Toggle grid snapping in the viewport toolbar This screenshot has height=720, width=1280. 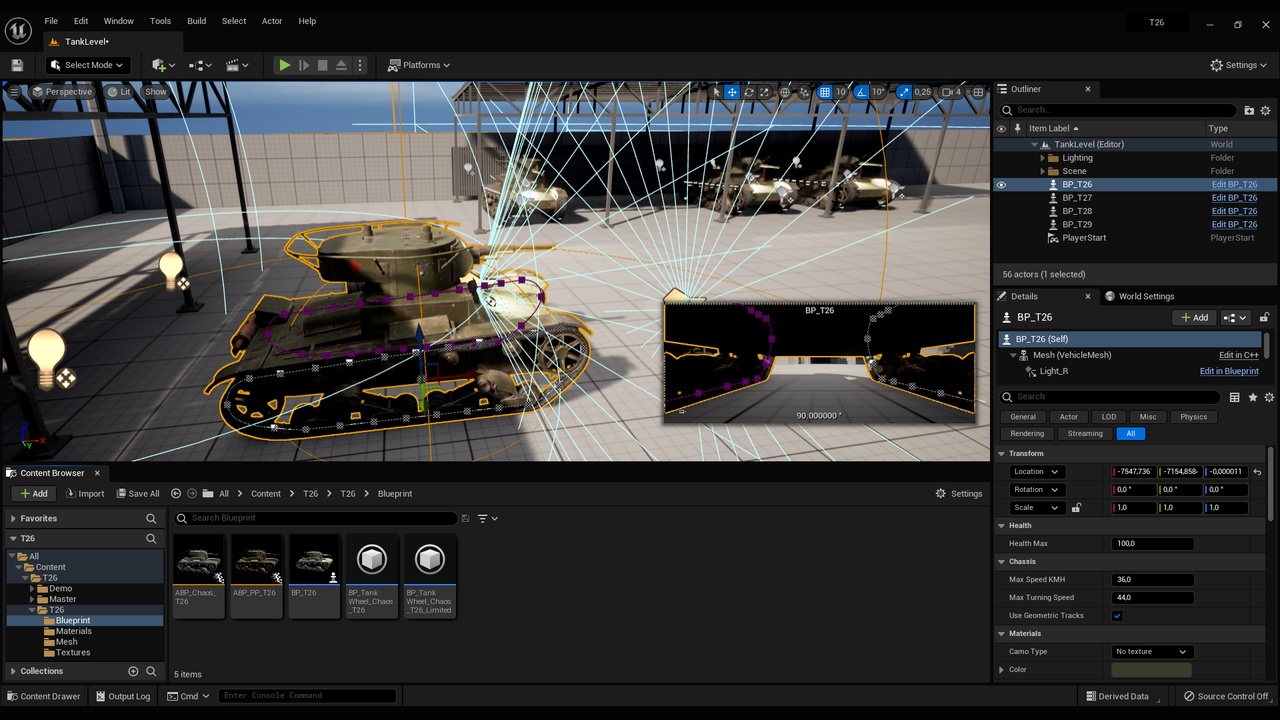coord(825,92)
